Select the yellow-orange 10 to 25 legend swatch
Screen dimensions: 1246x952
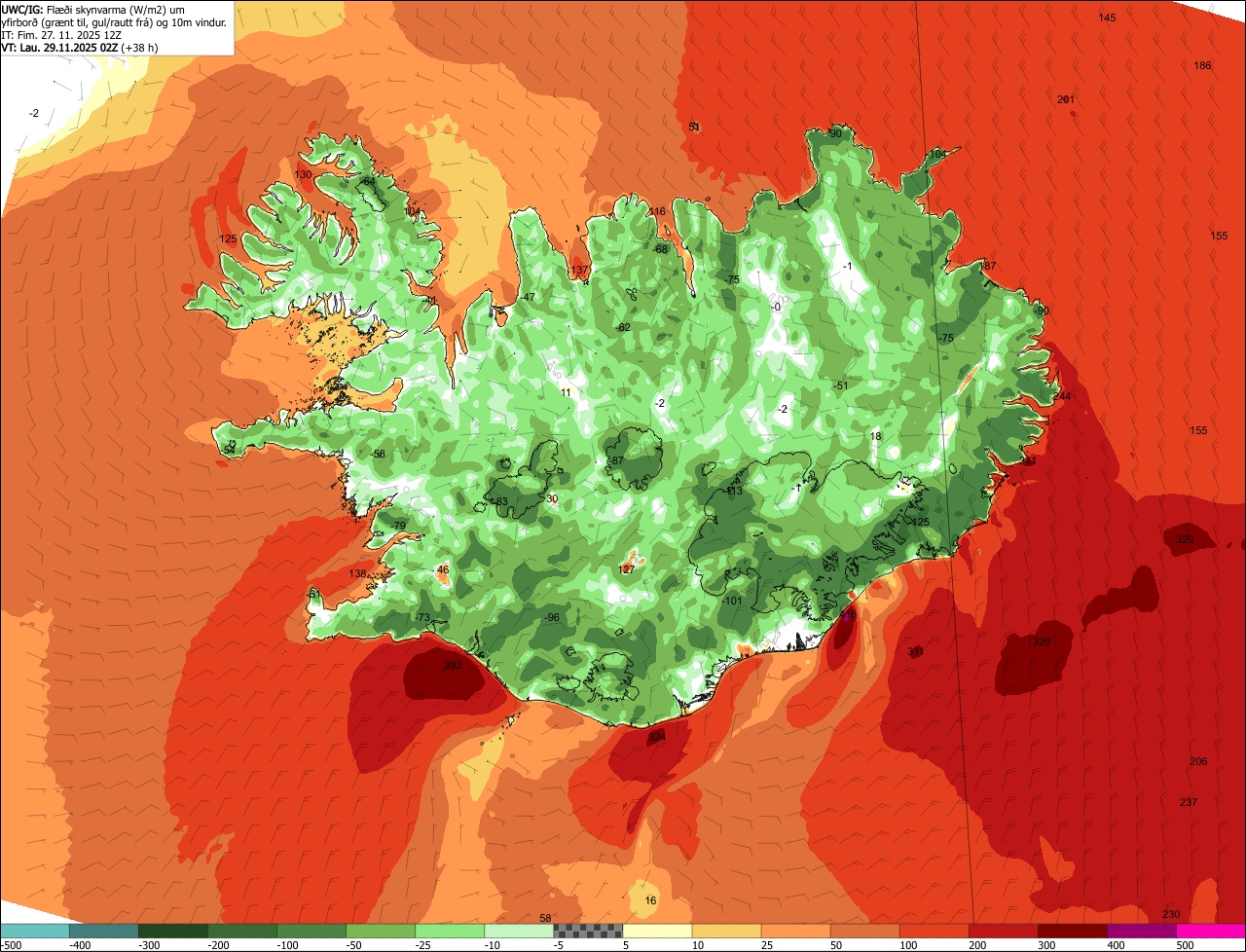pos(726,931)
